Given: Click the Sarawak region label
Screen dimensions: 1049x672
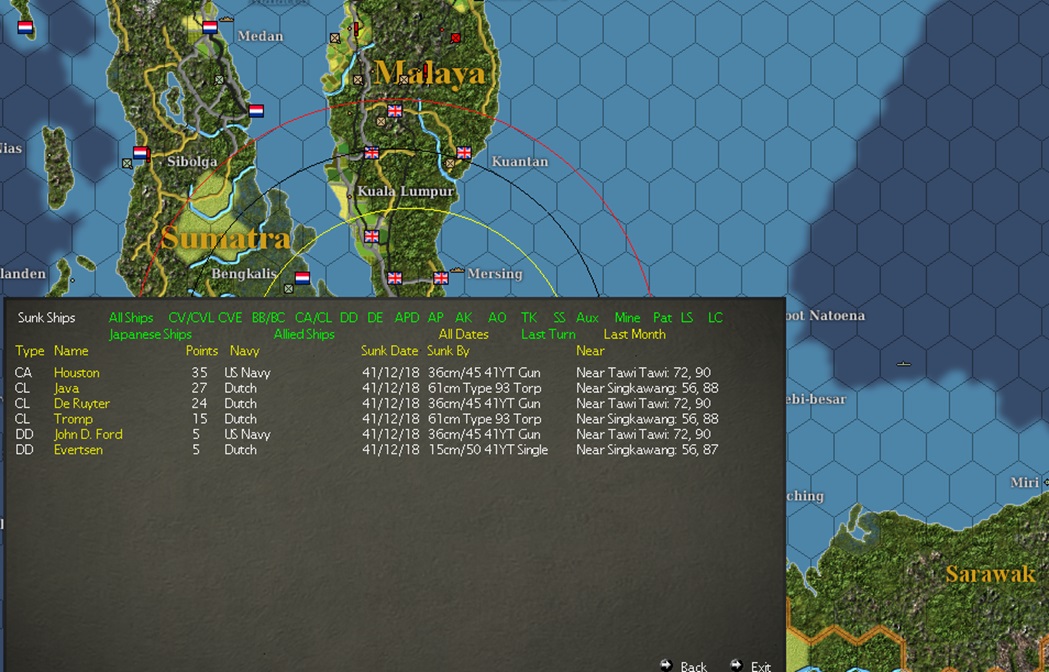Looking at the screenshot, I should [991, 574].
